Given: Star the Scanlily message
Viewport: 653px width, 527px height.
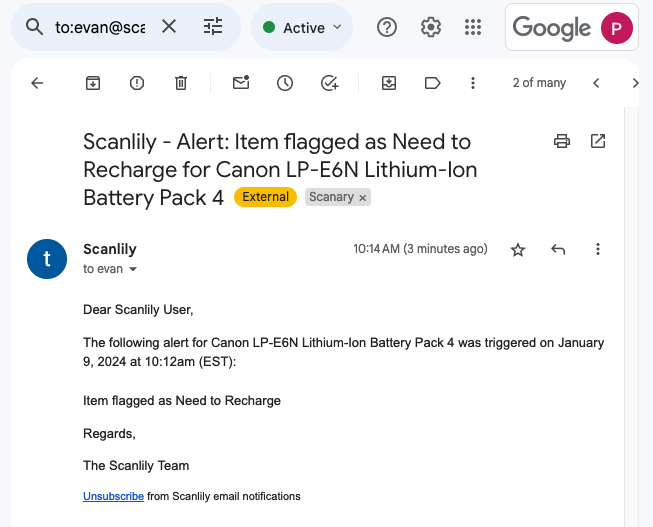Looking at the screenshot, I should (x=518, y=250).
